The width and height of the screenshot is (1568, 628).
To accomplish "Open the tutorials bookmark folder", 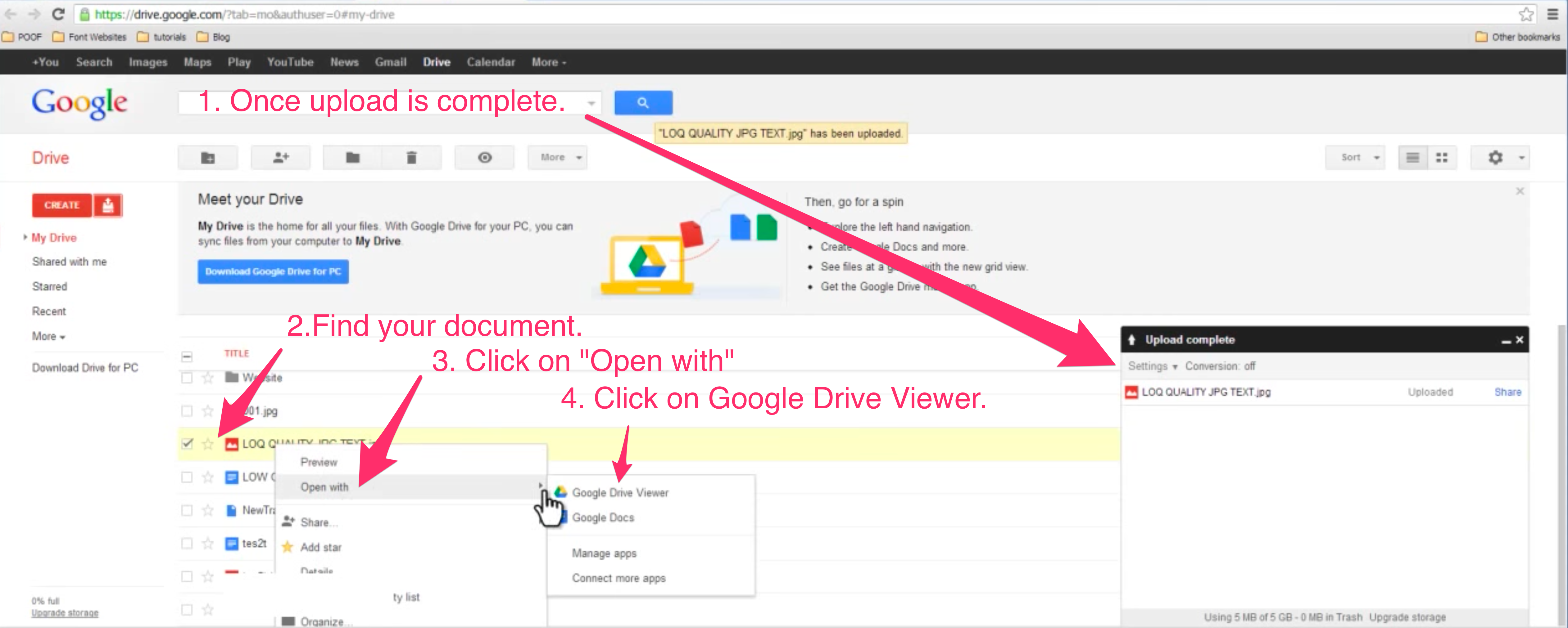I will [x=162, y=37].
